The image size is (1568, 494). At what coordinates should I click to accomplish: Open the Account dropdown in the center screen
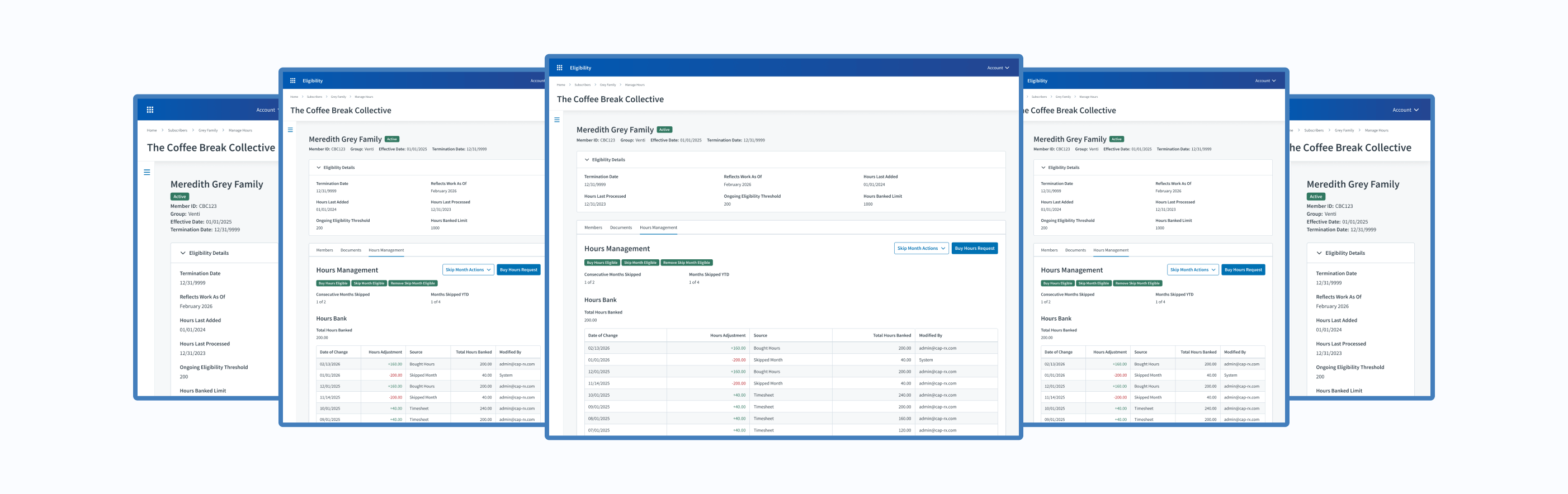[x=998, y=68]
